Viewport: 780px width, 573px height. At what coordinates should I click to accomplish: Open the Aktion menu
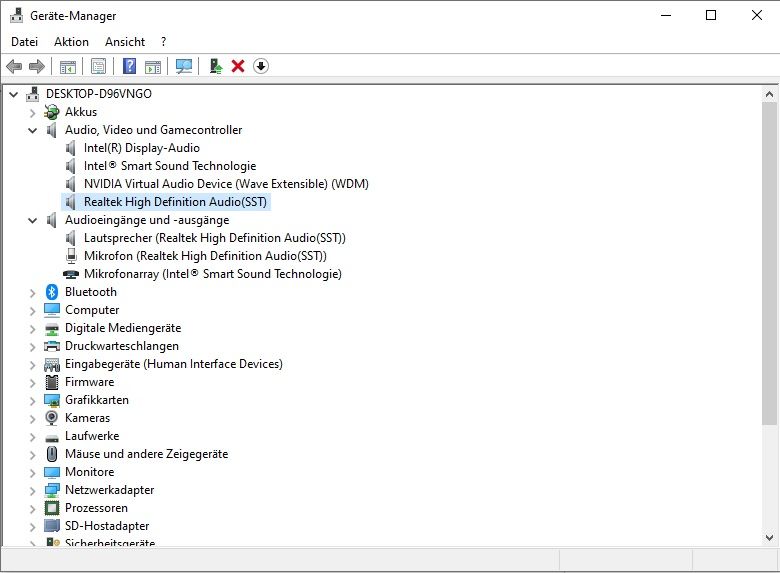click(x=71, y=42)
